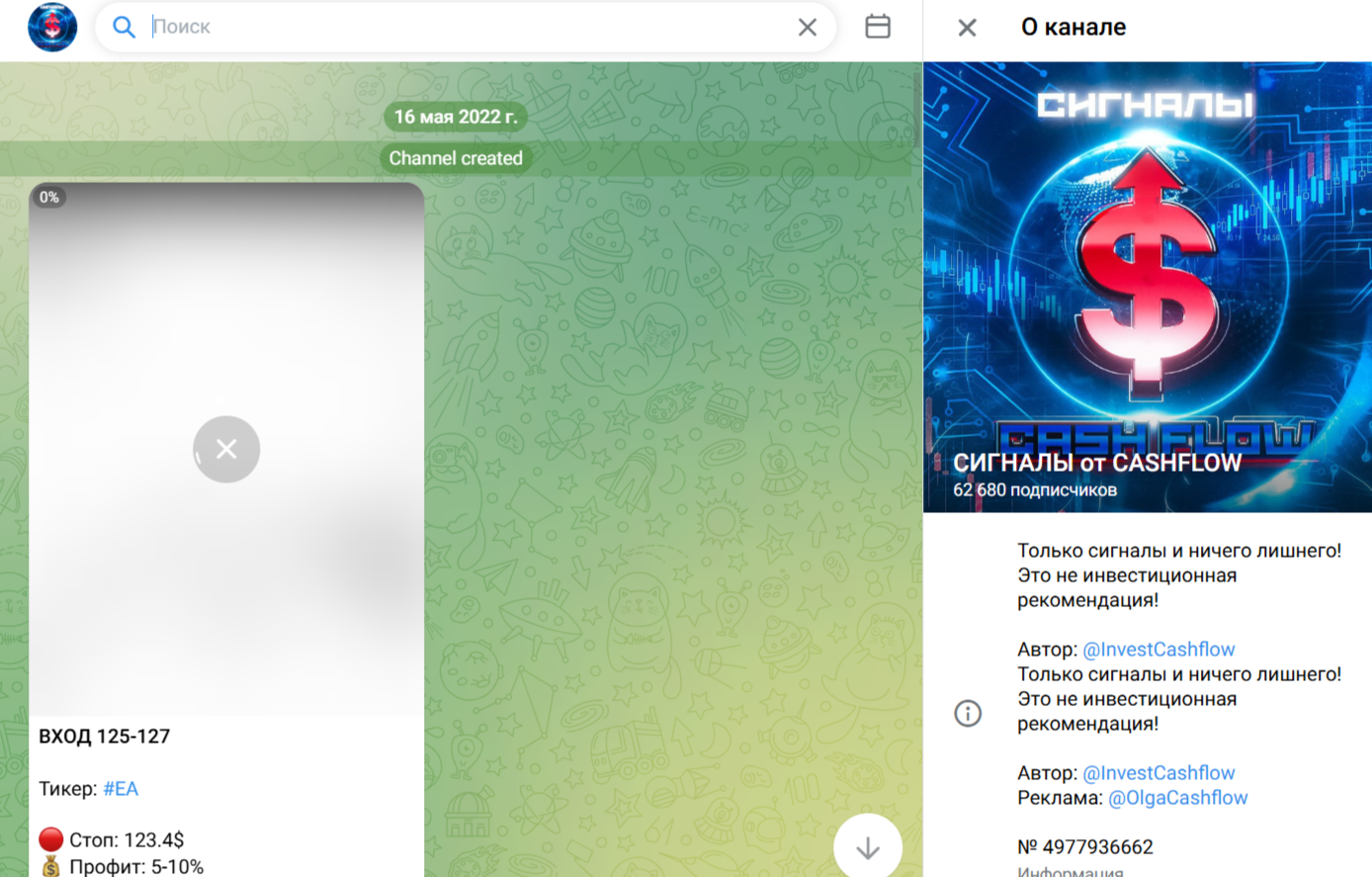The image size is (1372, 877).
Task: Open the СИГНАЛЫ channel cover image
Action: coord(1148,287)
